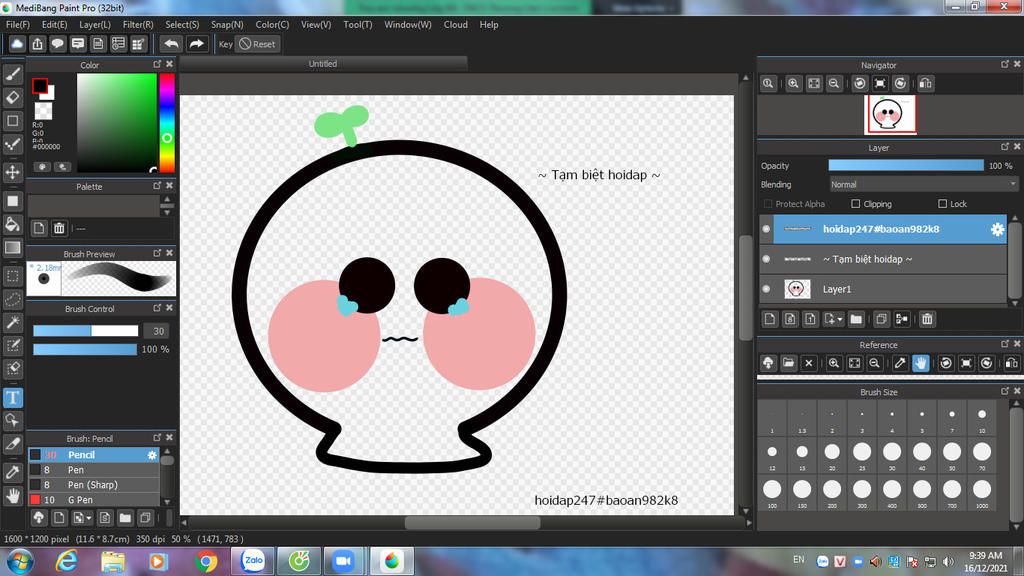The width and height of the screenshot is (1024, 576).
Task: Pop out the Color panel
Action: [157, 64]
